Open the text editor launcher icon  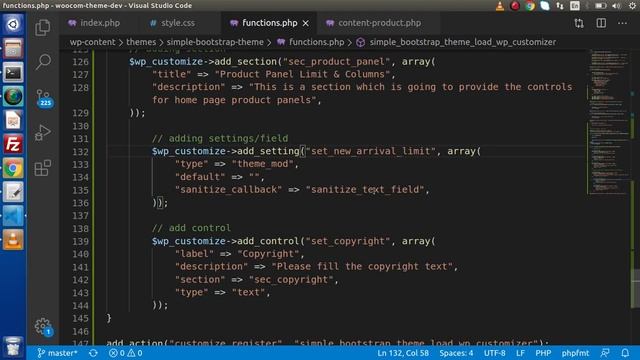13,192
